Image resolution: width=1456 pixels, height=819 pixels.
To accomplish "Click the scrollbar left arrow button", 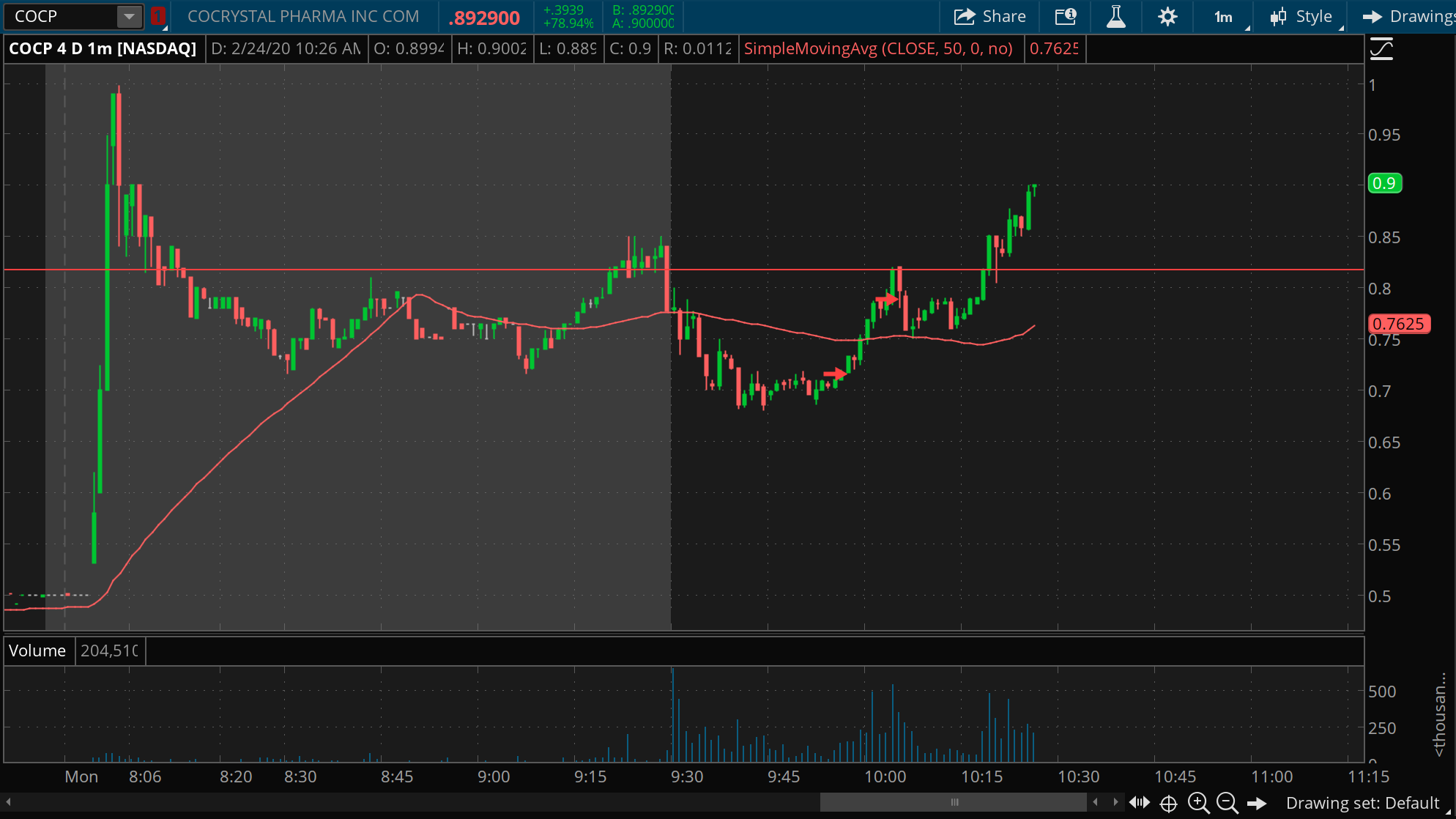I will click(x=8, y=802).
